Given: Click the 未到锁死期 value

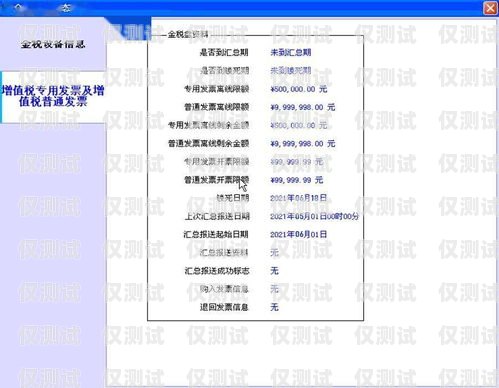Looking at the screenshot, I should point(291,71).
